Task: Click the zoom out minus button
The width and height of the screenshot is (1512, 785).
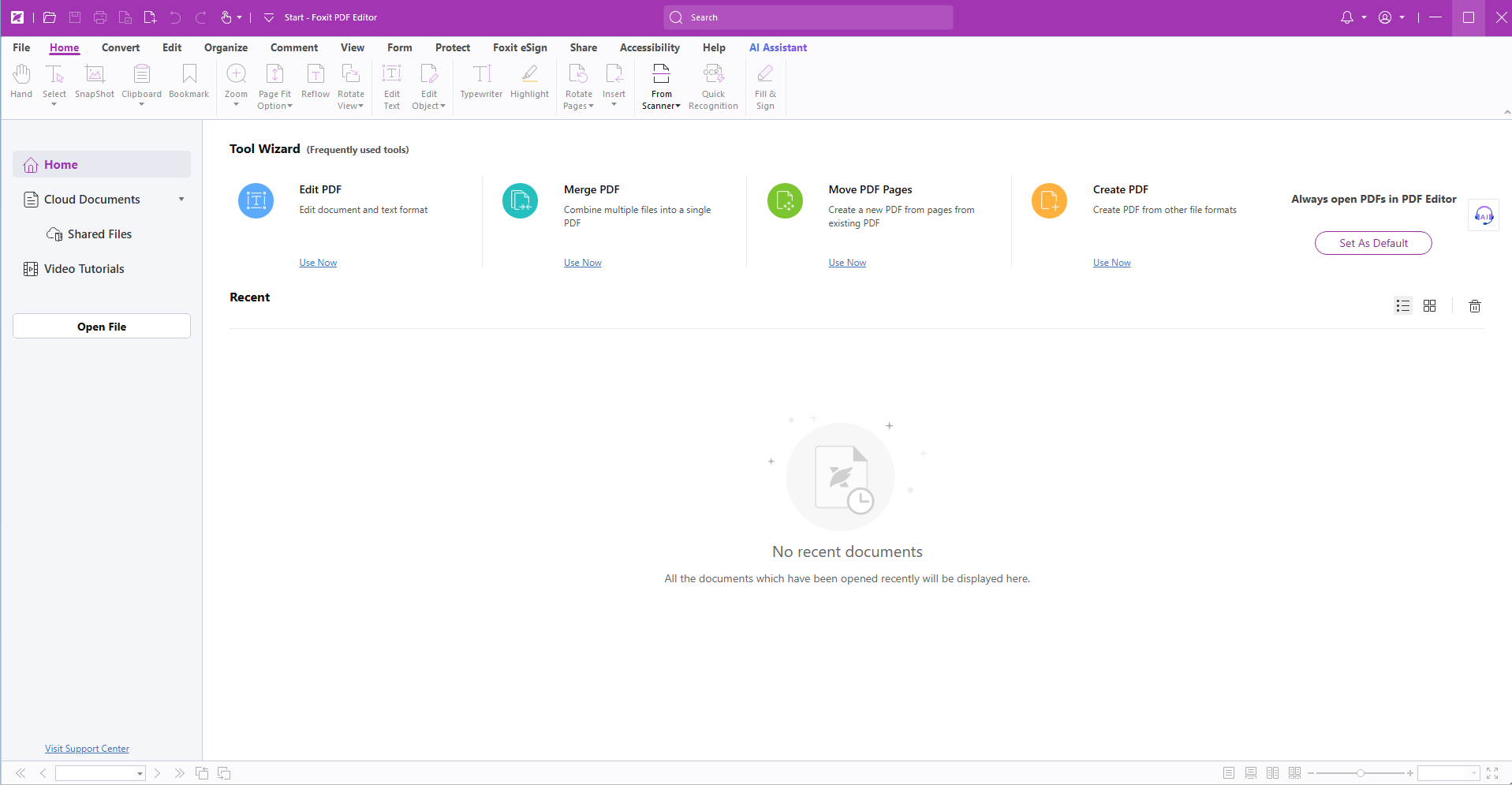Action: point(1311,773)
